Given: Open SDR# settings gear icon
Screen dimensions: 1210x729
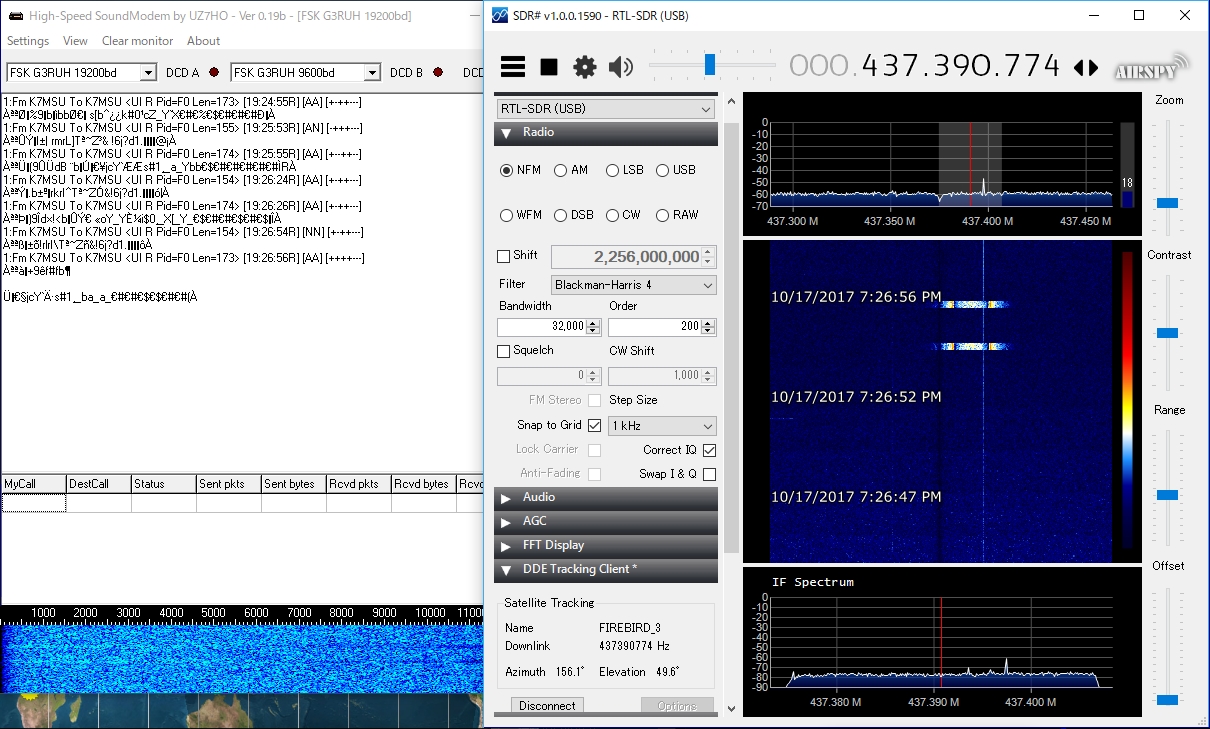Looking at the screenshot, I should (x=584, y=67).
